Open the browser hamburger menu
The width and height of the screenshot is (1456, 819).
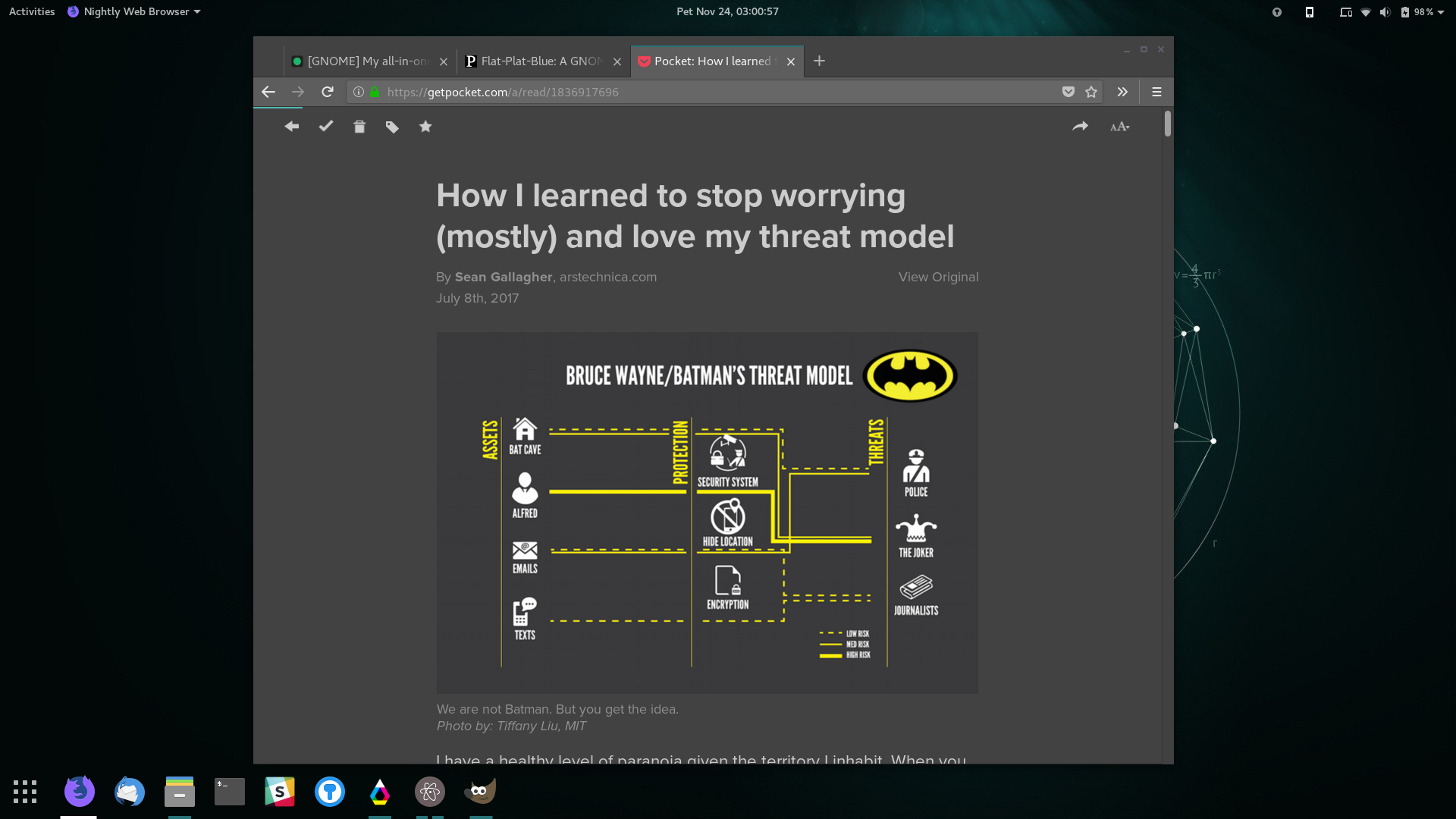(1156, 92)
